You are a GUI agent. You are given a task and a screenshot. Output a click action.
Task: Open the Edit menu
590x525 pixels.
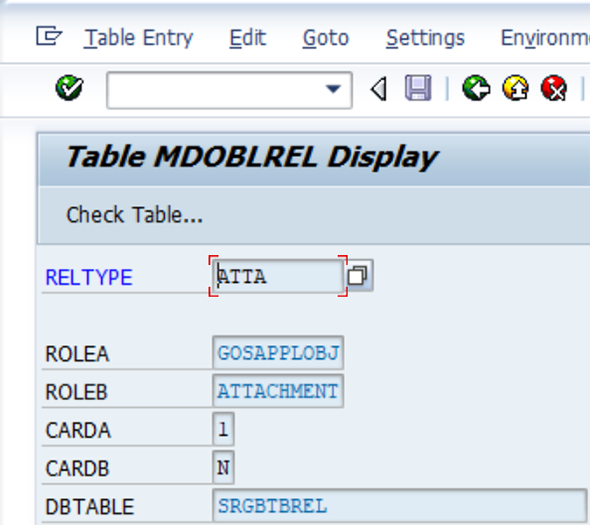[x=248, y=38]
